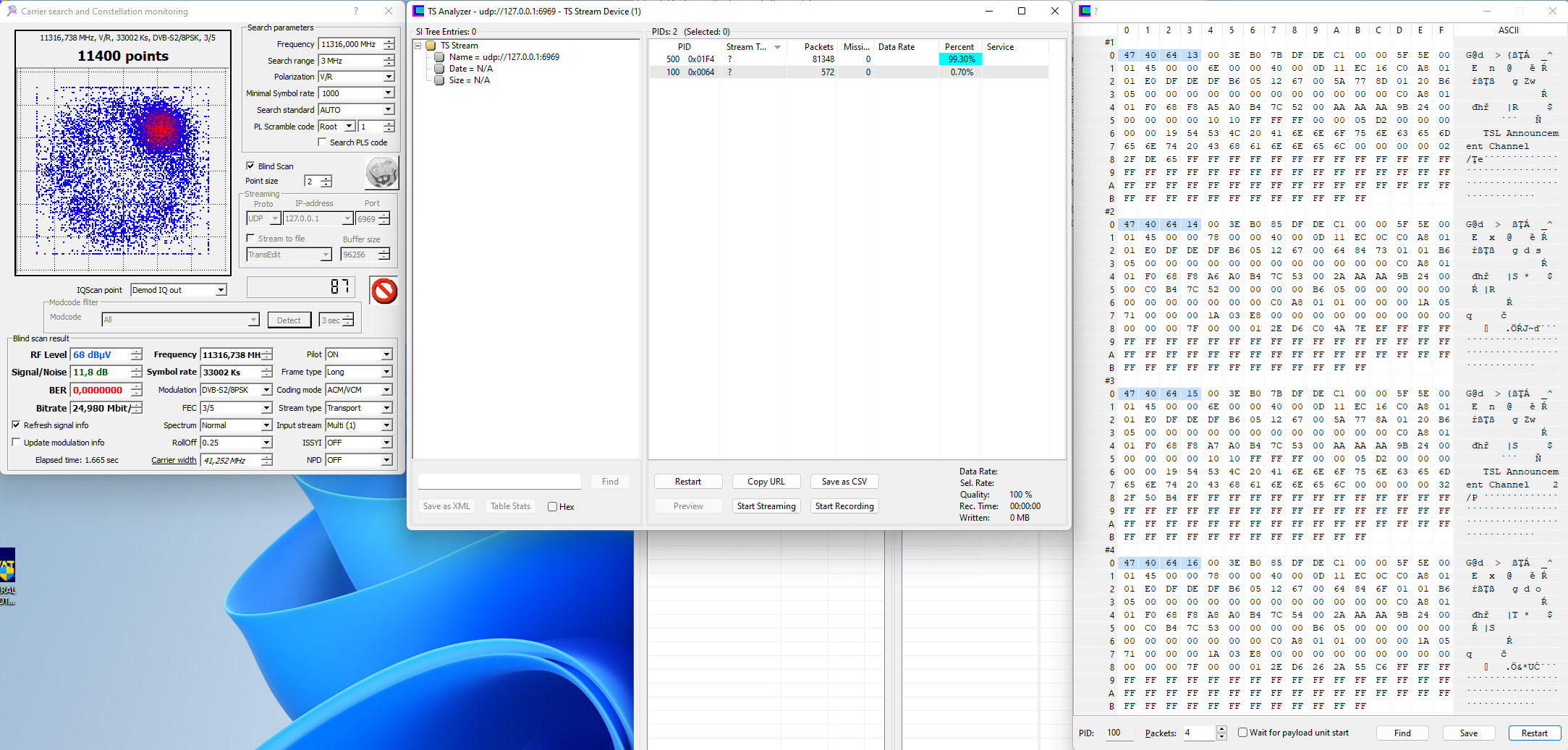
Task: Click Start Recording button
Action: (844, 506)
